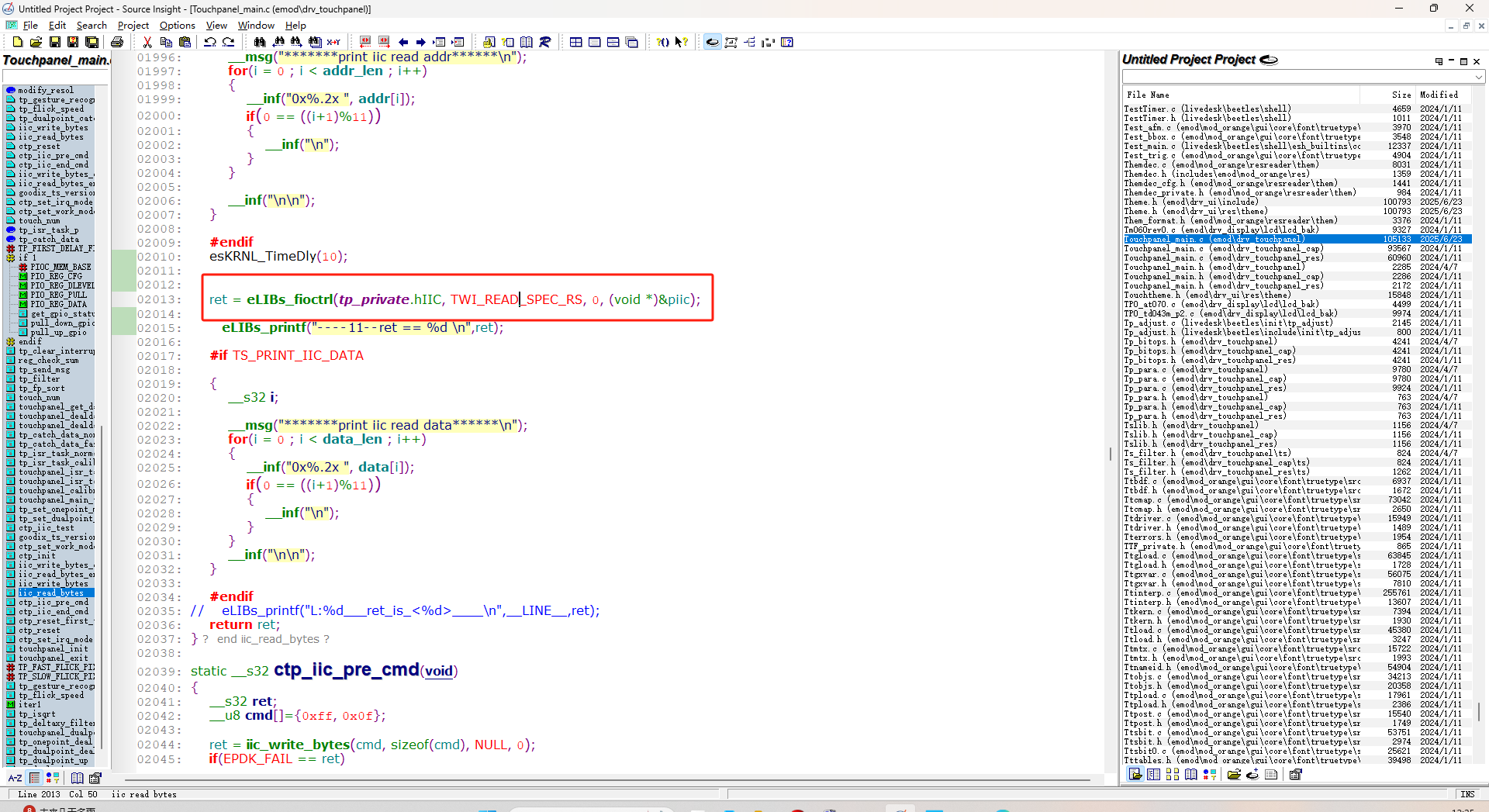Undo the last edit with the Undo arrow
The image size is (1489, 812).
[210, 42]
